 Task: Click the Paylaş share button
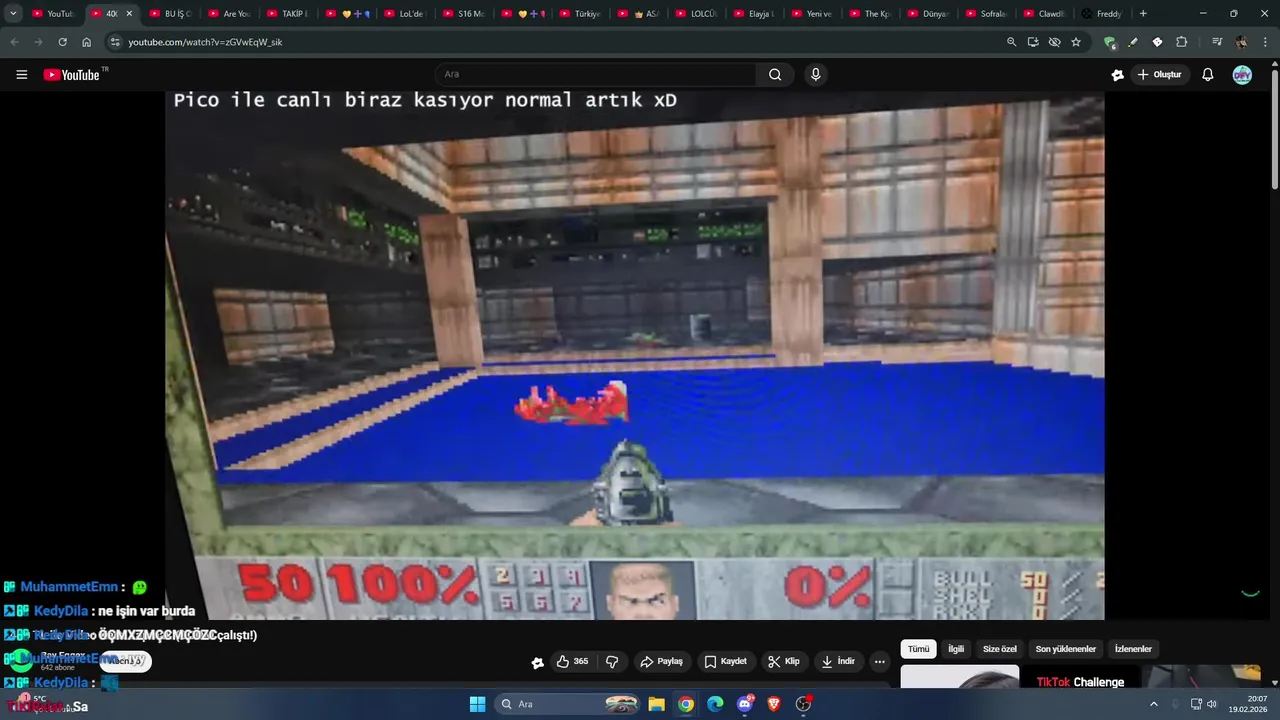click(661, 661)
